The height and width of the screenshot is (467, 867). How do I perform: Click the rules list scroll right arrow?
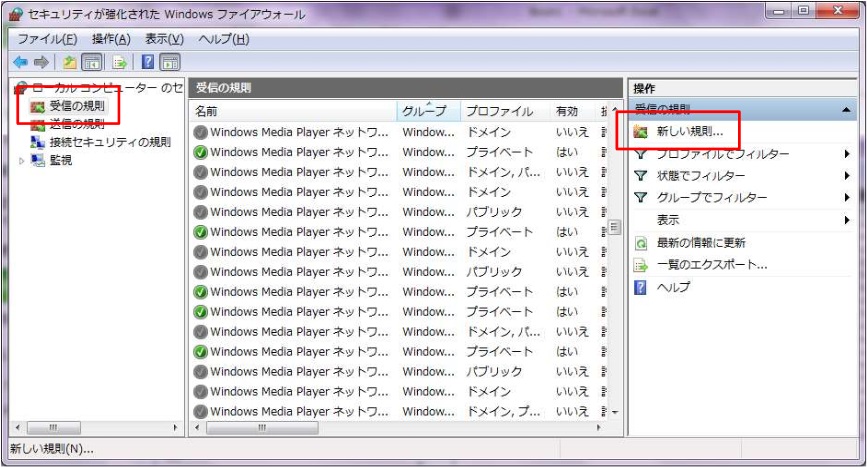coord(598,428)
